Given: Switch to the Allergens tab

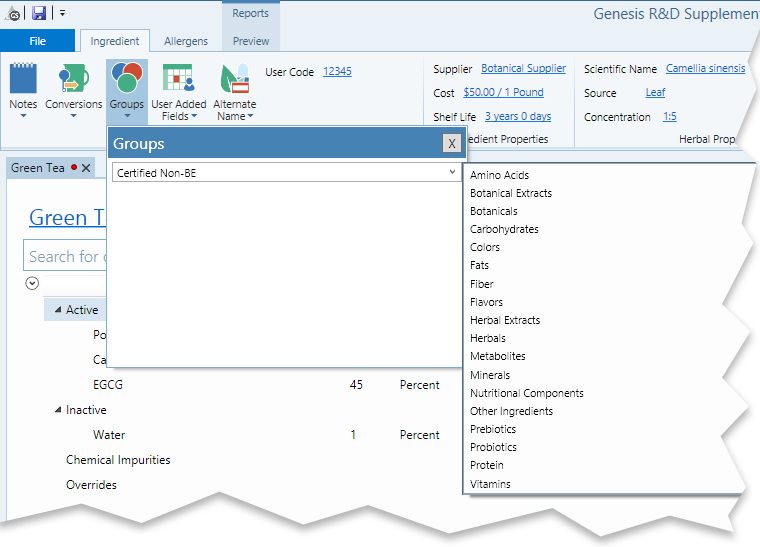Looking at the screenshot, I should [x=186, y=41].
